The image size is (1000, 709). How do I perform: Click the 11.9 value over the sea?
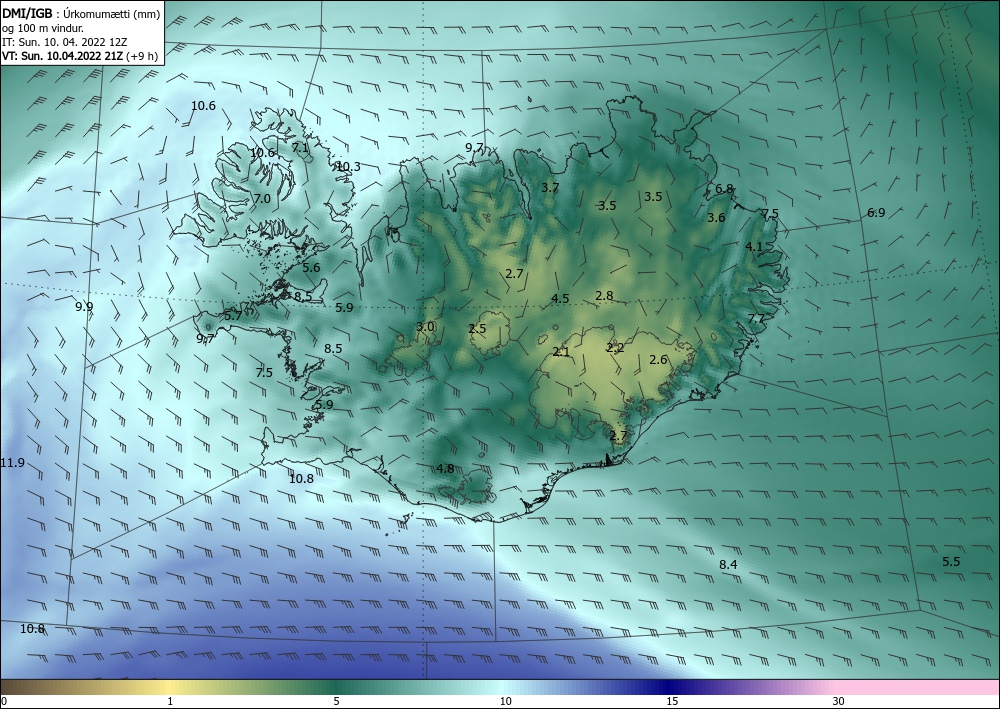12,462
